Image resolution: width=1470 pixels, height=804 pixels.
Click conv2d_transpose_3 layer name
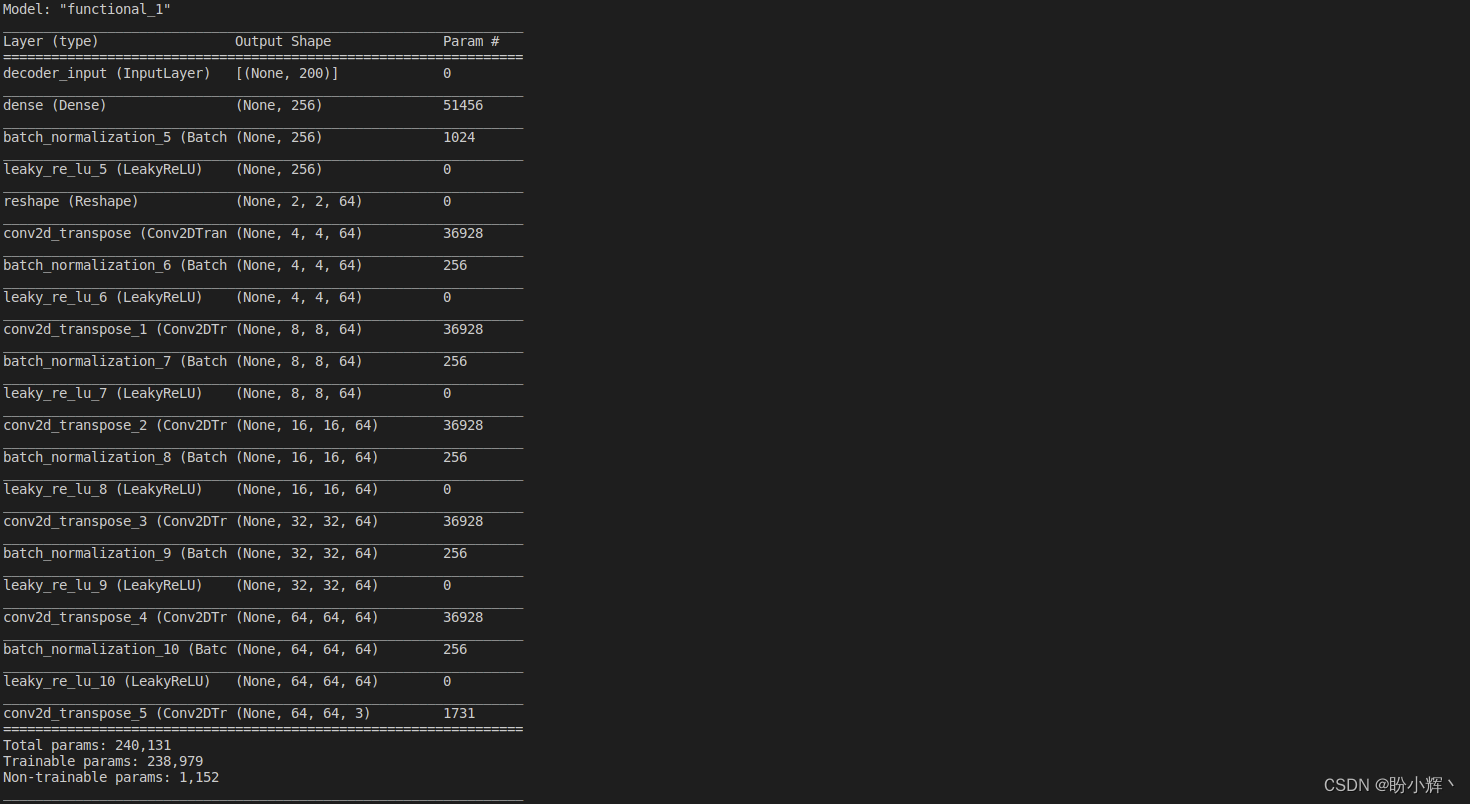[115, 522]
